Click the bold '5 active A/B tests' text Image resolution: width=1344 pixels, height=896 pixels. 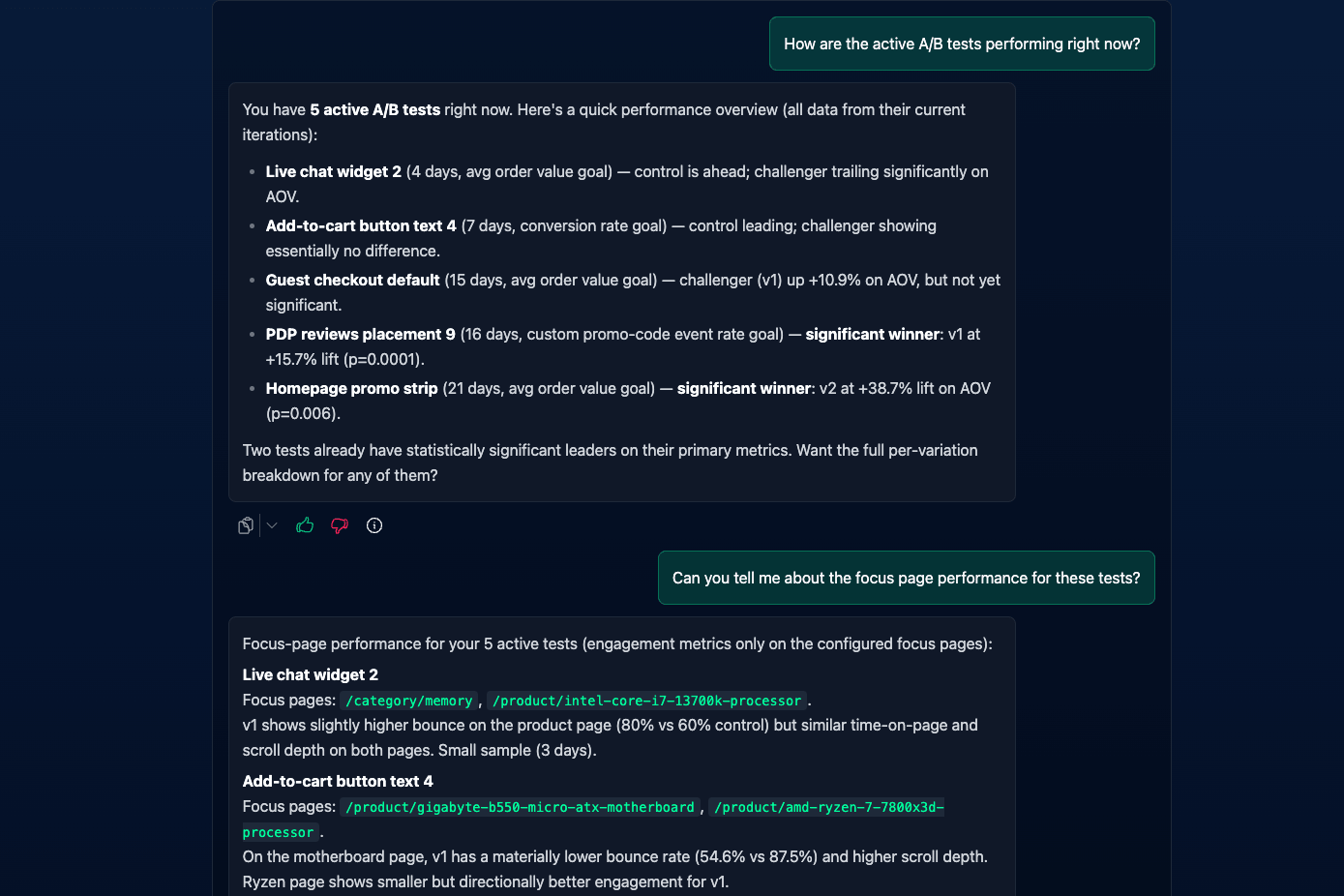click(375, 109)
